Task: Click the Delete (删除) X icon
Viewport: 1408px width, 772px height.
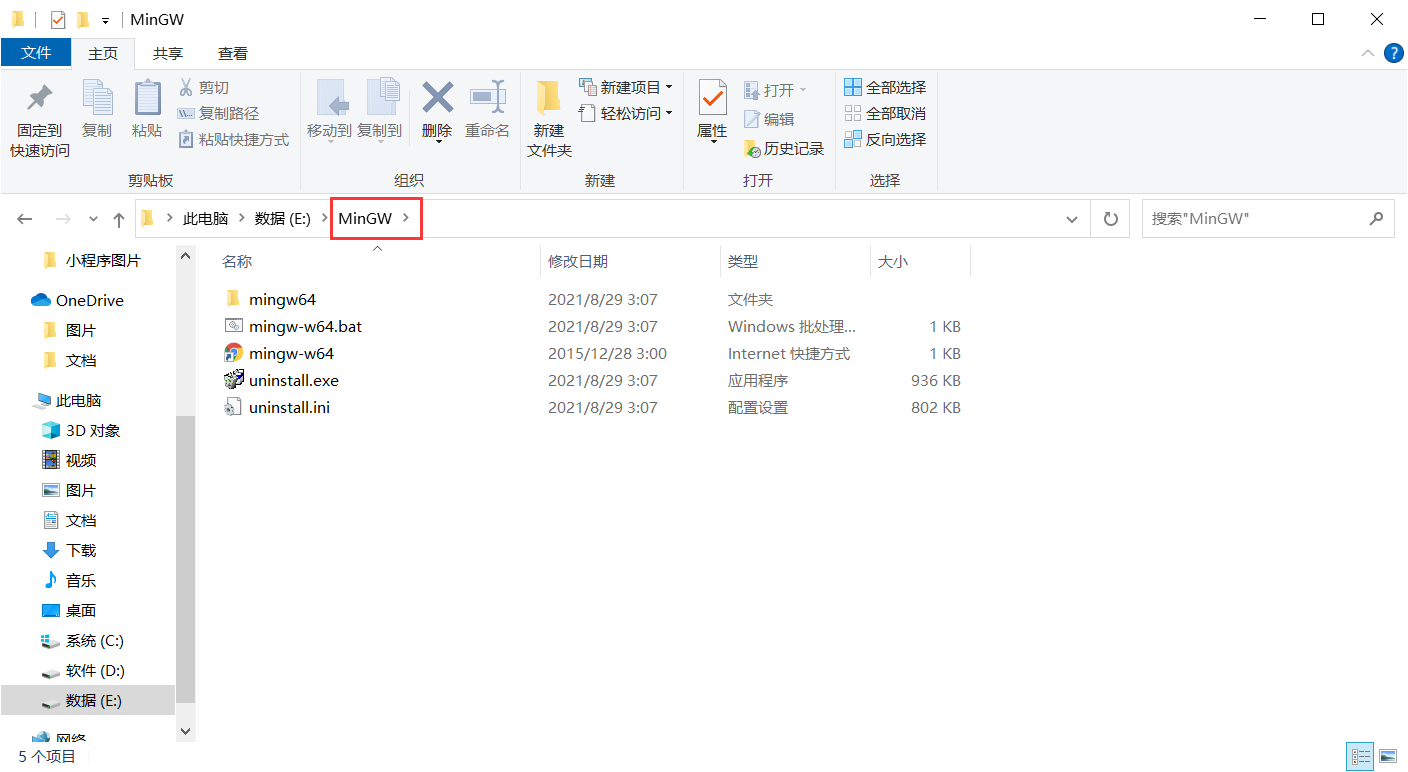Action: (x=437, y=98)
